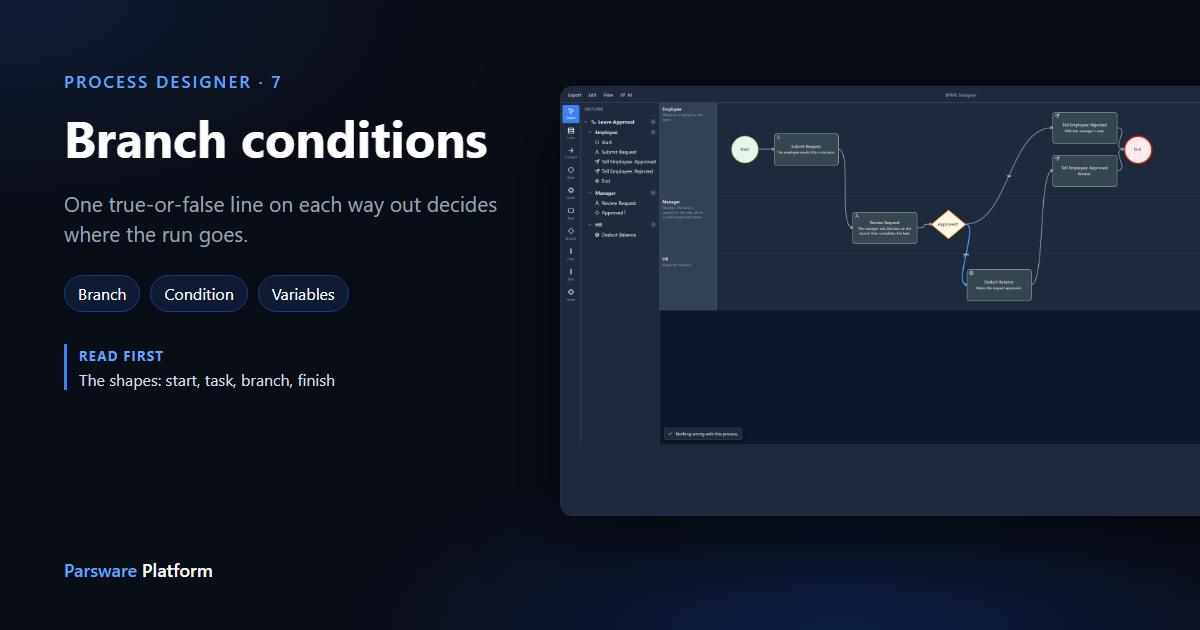Viewport: 1200px width, 630px height.
Task: Open the AI menu
Action: [x=626, y=95]
